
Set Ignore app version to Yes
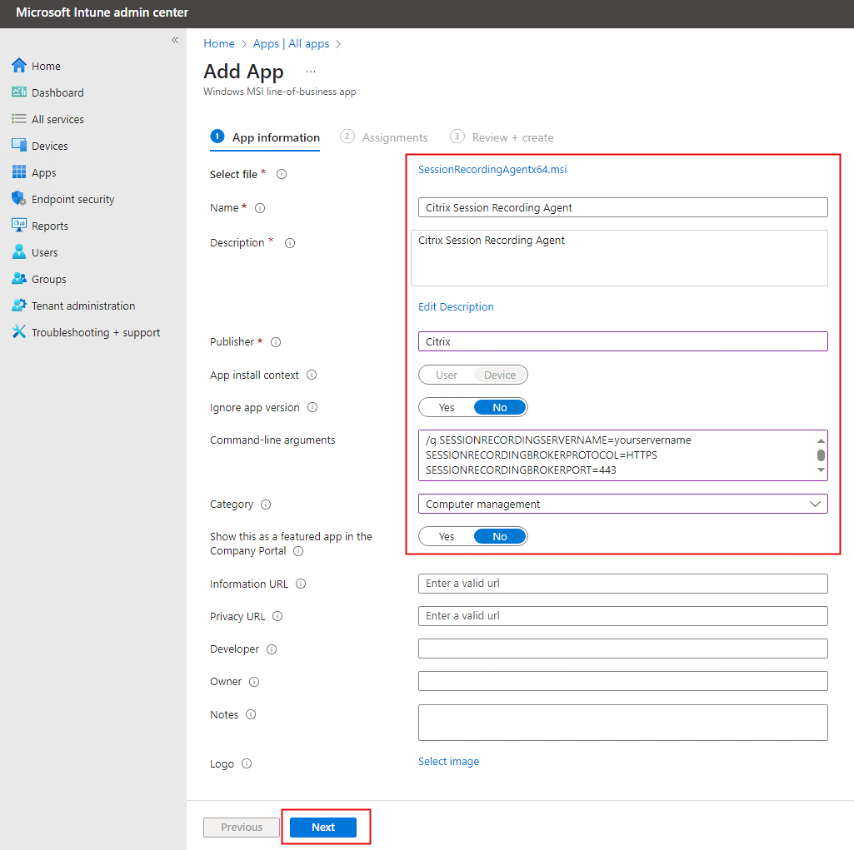coord(446,407)
